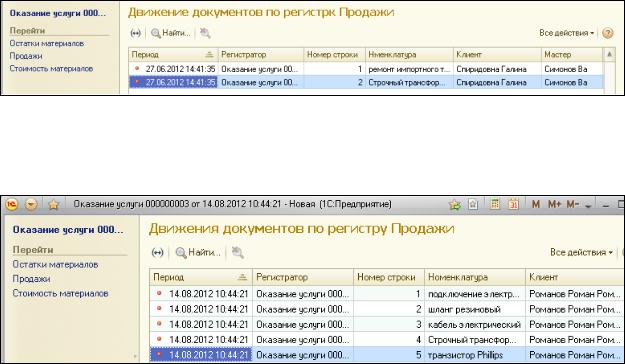
Task: Select 'Строчный трансфор...' cell in Спиридонва Галина row
Action: pos(409,83)
